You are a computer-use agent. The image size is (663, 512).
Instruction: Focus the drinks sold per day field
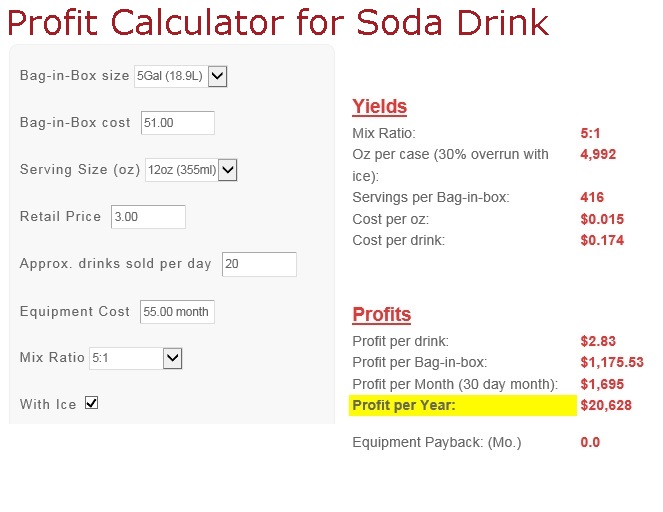(259, 264)
